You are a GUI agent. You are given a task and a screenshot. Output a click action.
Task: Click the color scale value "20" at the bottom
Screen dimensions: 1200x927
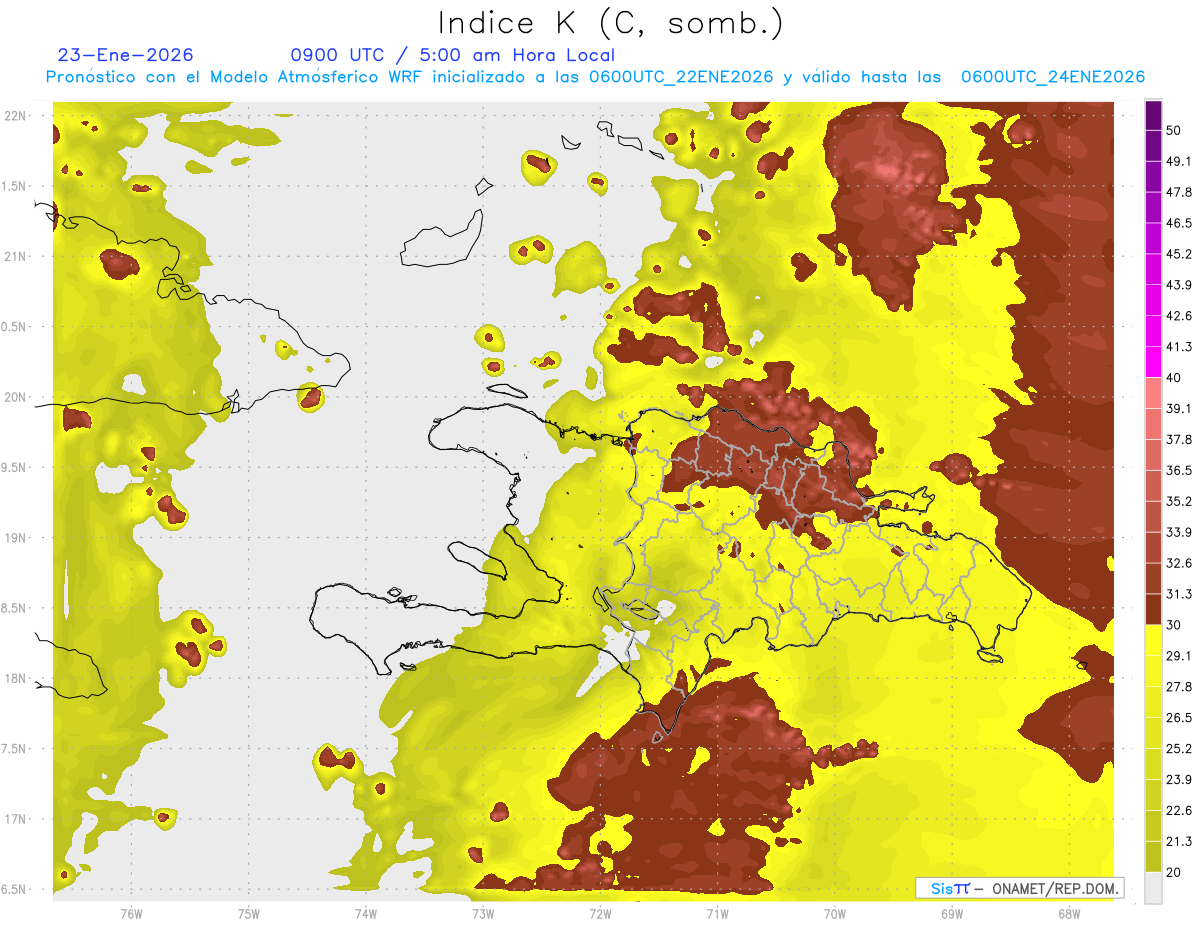[x=1174, y=872]
